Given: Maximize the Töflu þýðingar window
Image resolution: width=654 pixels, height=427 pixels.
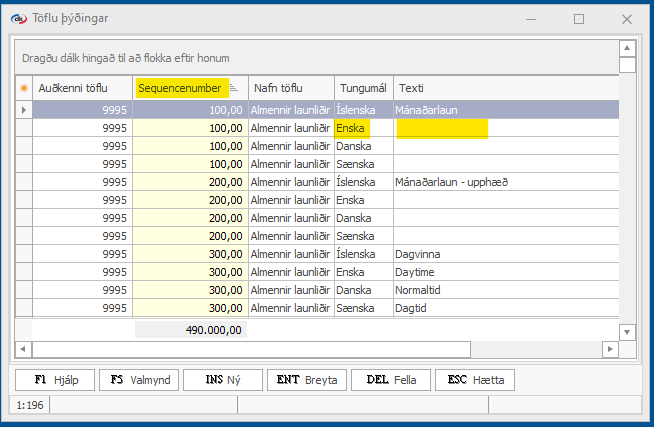Looking at the screenshot, I should (x=579, y=19).
